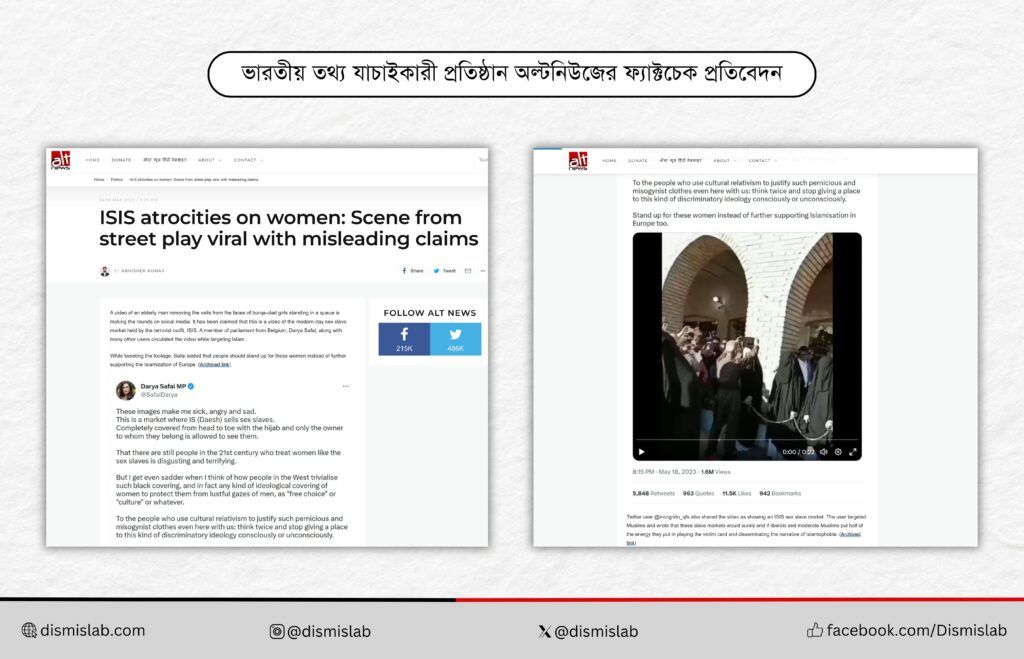This screenshot has height=659, width=1024.
Task: Play the embedded tweet video
Action: (x=641, y=452)
